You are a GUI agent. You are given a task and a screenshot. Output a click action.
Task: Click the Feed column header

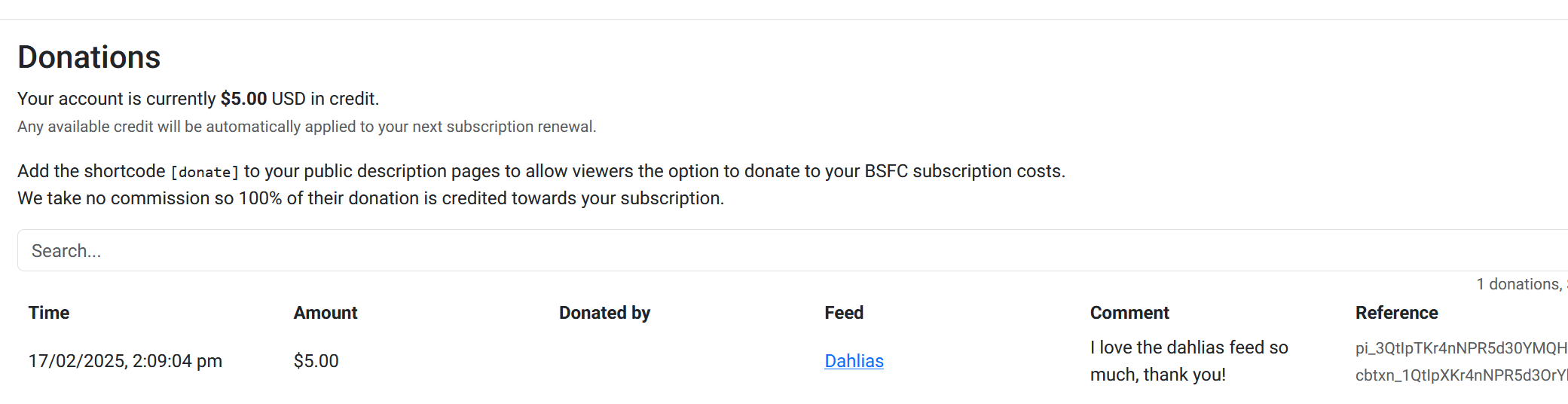click(x=844, y=313)
